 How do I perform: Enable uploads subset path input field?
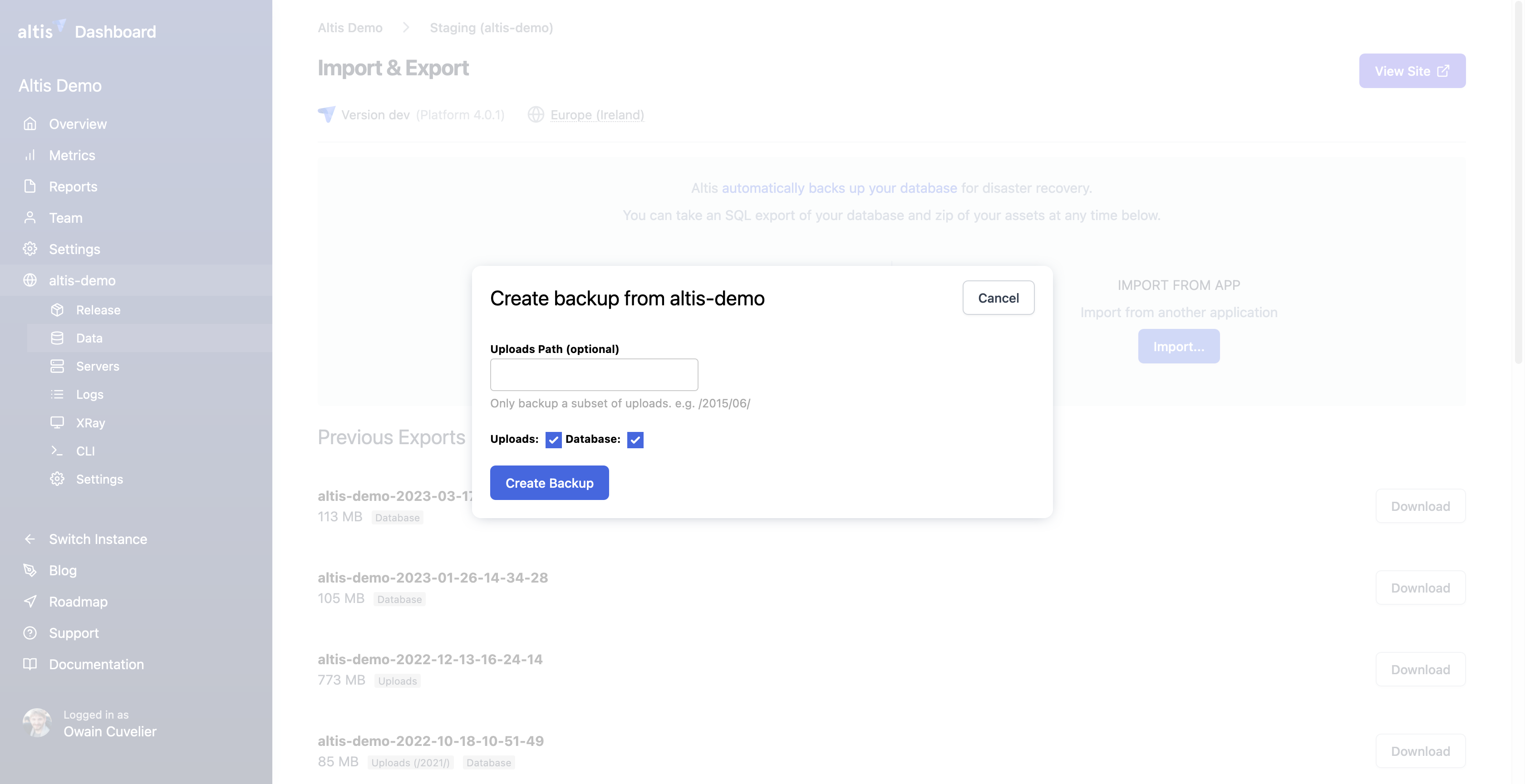[593, 374]
